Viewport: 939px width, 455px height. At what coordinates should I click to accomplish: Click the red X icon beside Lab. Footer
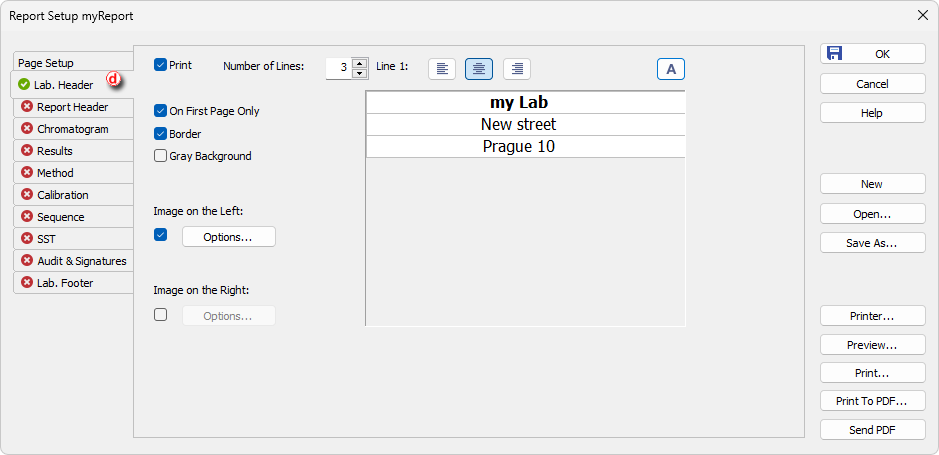(x=26, y=283)
